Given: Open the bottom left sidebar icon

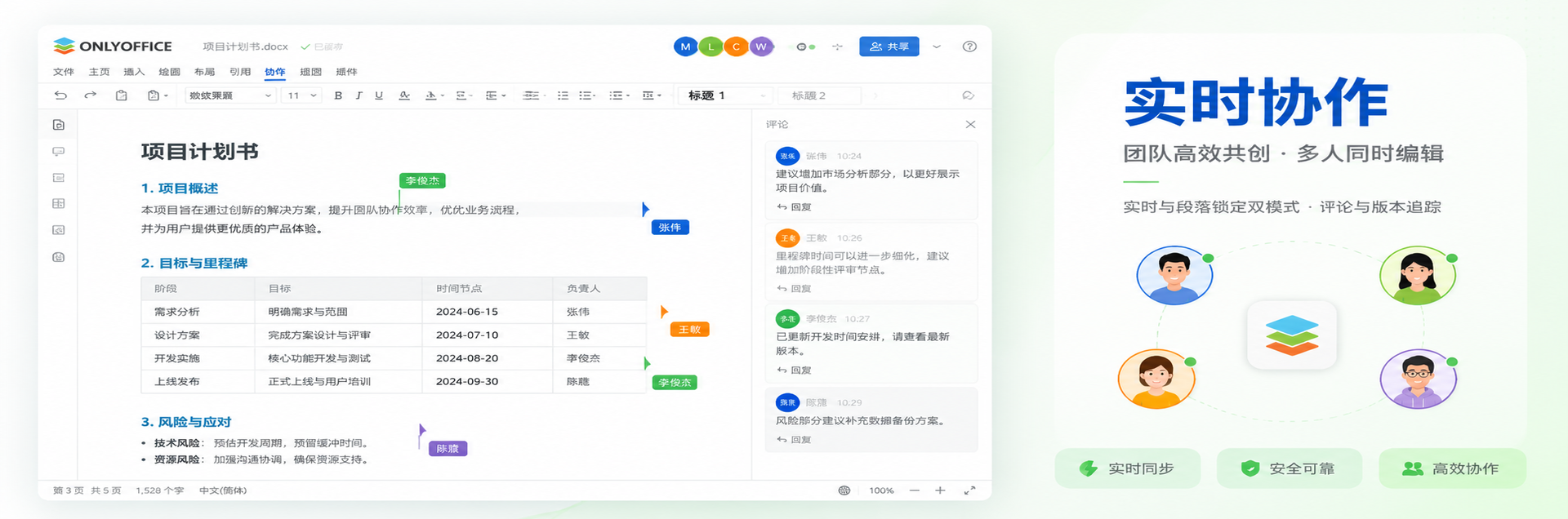Looking at the screenshot, I should 59,257.
